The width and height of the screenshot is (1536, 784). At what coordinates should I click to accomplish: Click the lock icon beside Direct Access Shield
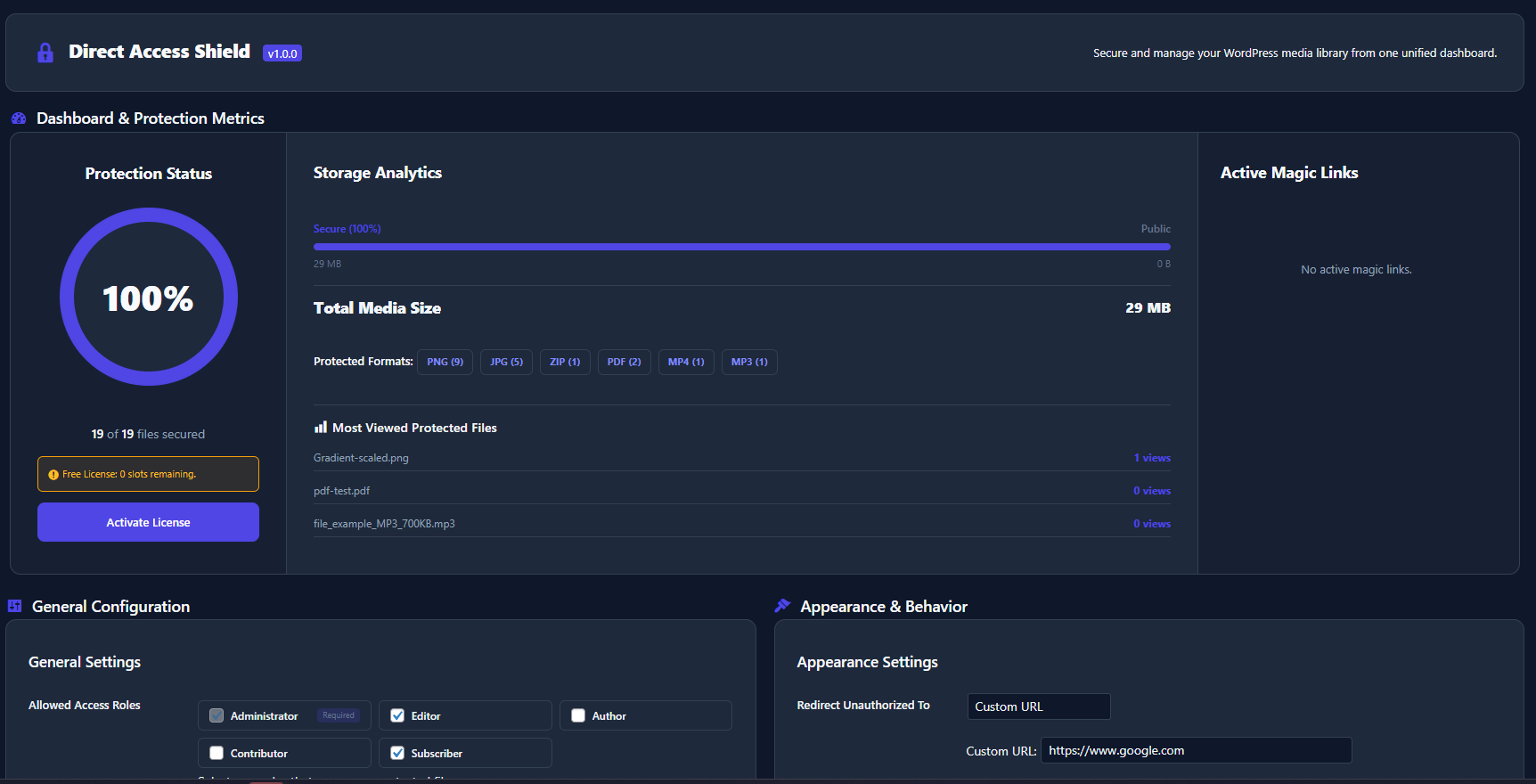(x=45, y=53)
